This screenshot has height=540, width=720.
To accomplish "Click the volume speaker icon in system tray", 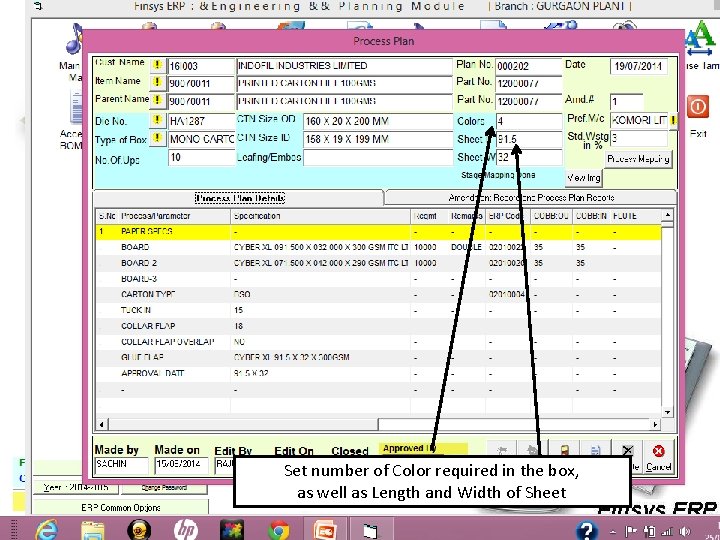I will (684, 531).
